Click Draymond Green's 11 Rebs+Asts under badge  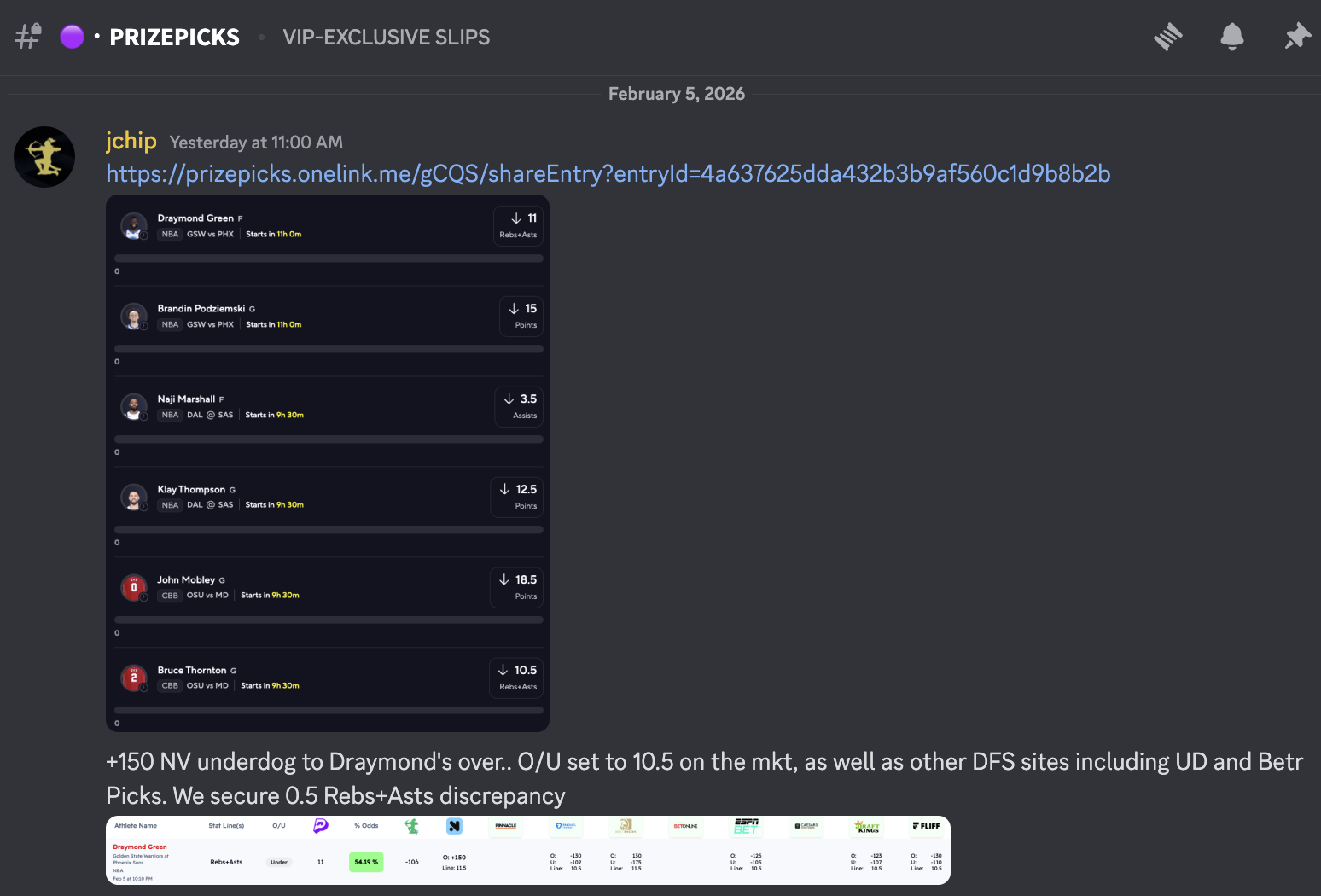click(518, 226)
